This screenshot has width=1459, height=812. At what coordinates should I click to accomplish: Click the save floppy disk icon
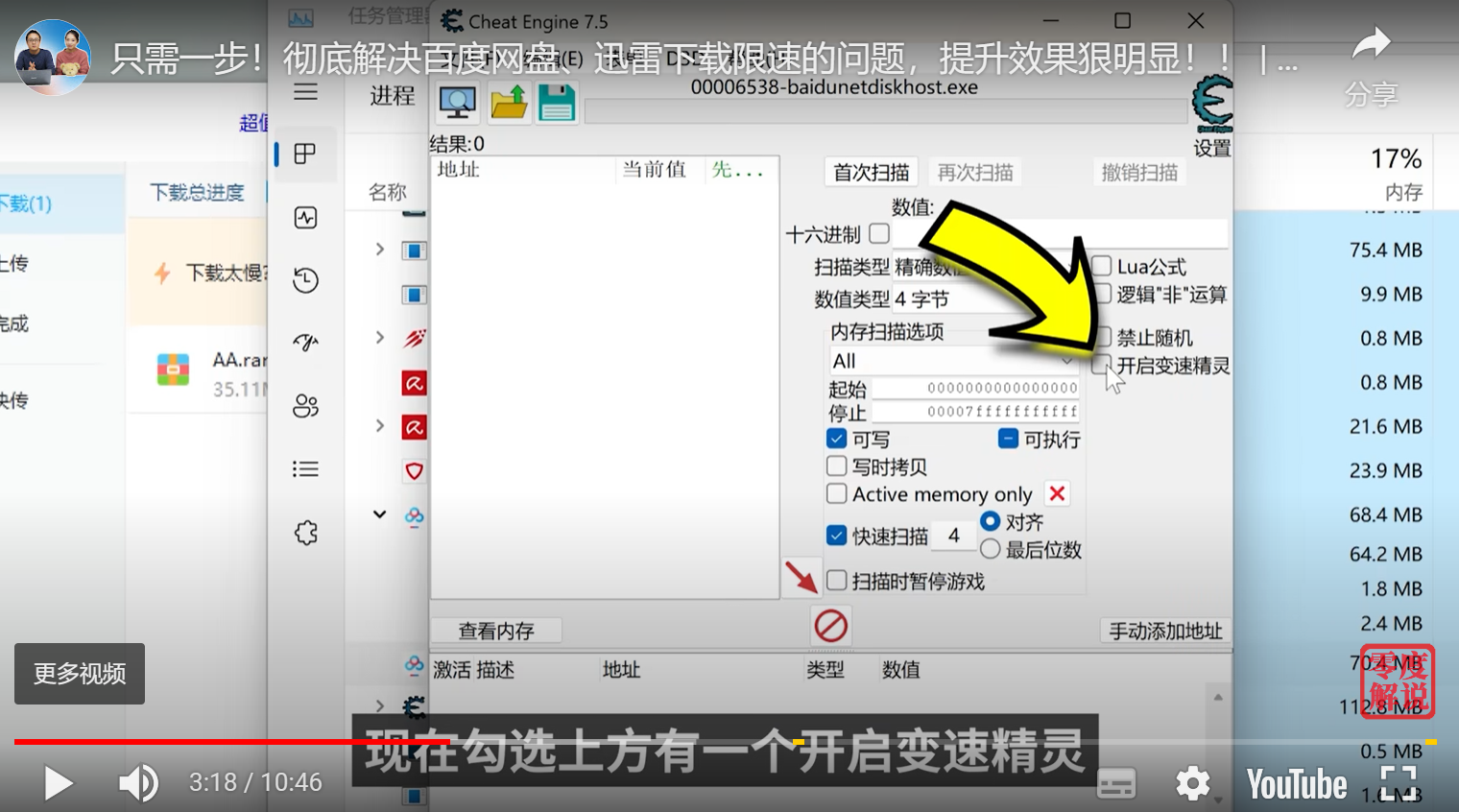pyautogui.click(x=556, y=103)
